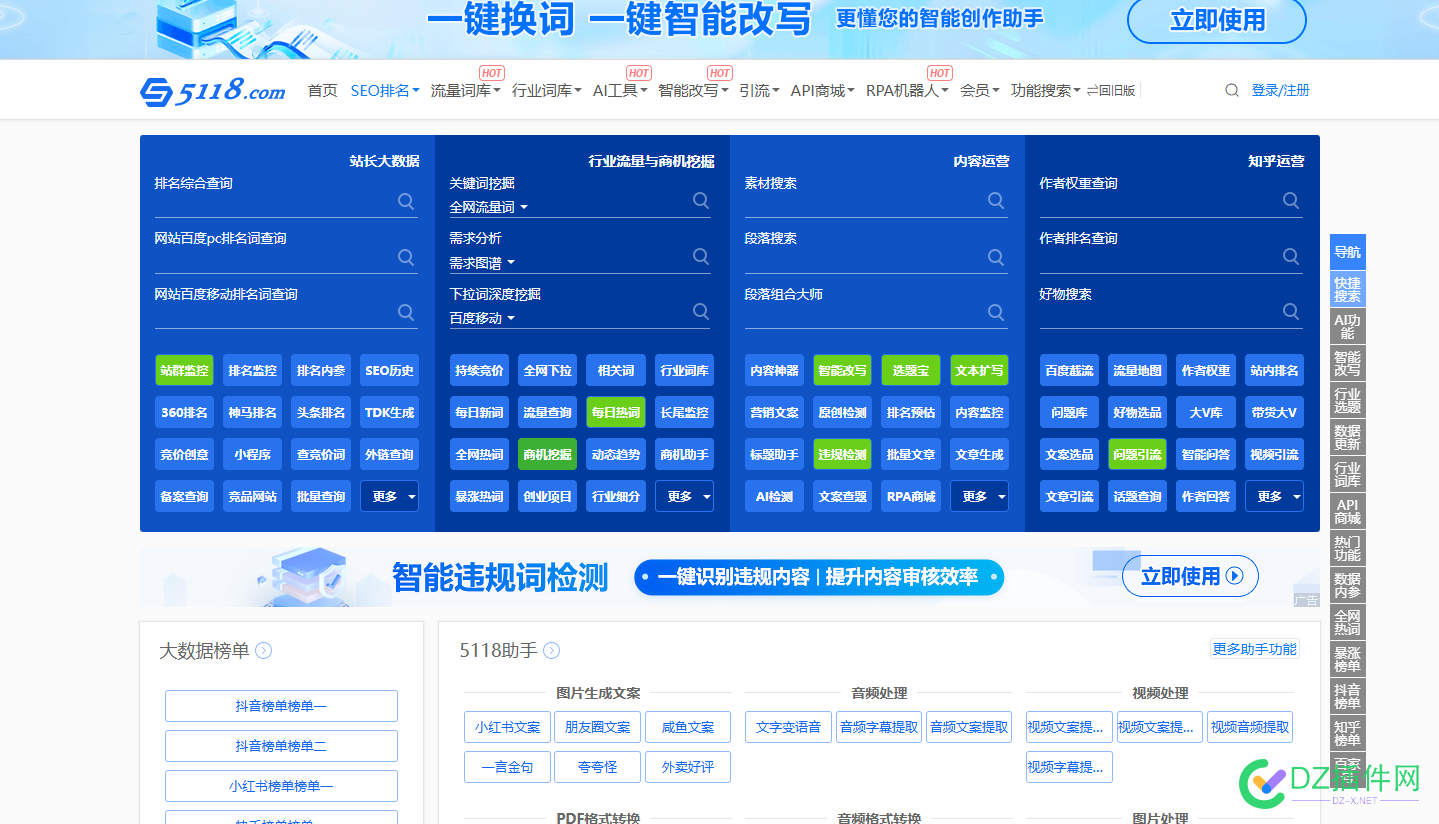Expand 更多 in 知乎运营 panel
The height and width of the screenshot is (824, 1439).
pyautogui.click(x=1274, y=496)
